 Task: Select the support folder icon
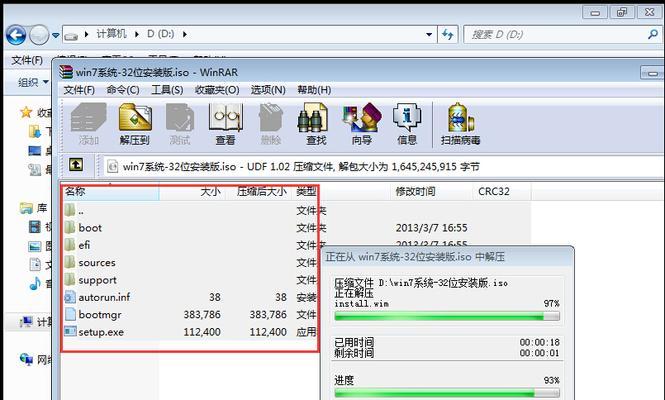pos(70,279)
